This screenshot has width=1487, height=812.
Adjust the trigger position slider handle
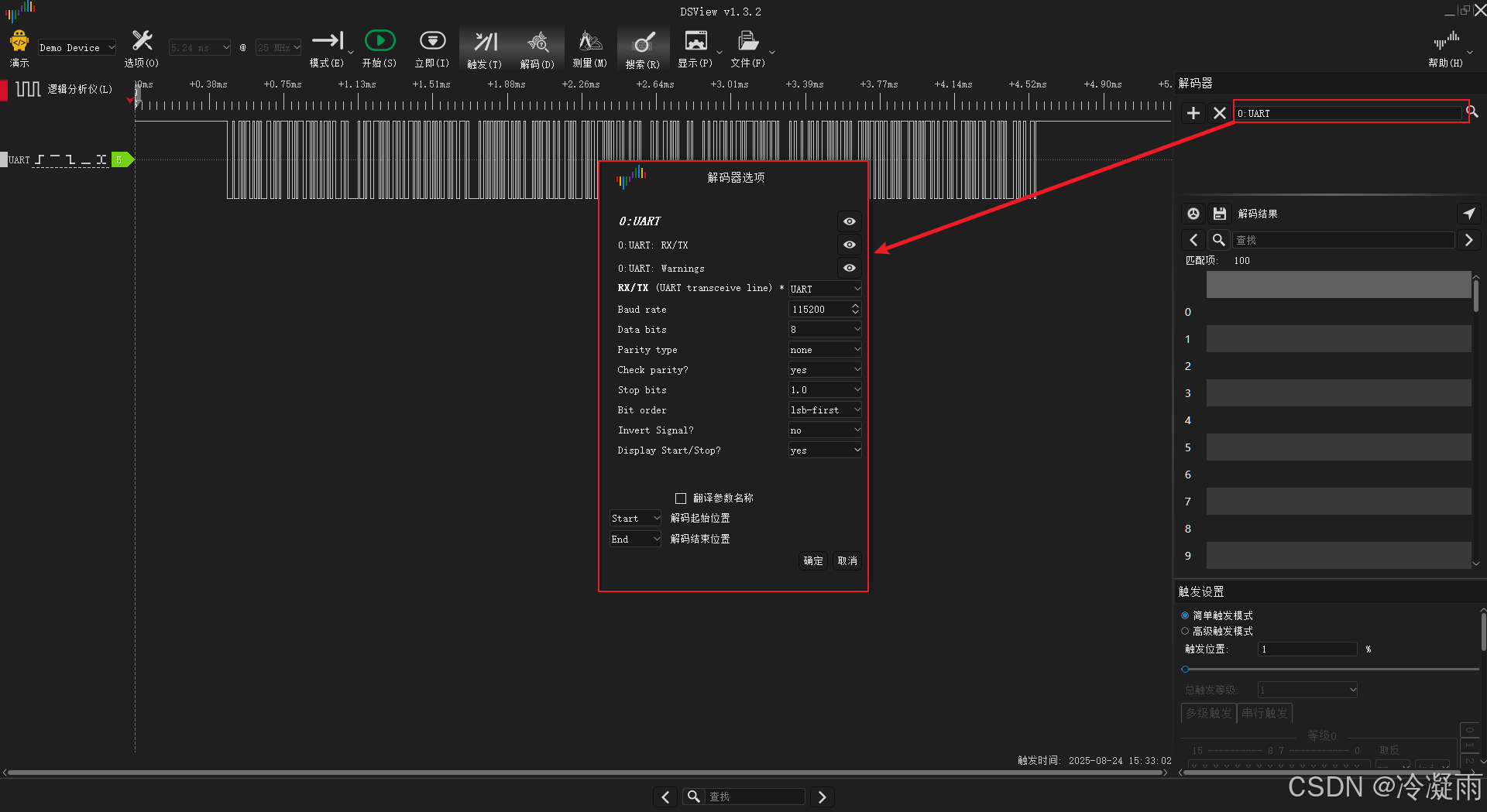point(1185,669)
